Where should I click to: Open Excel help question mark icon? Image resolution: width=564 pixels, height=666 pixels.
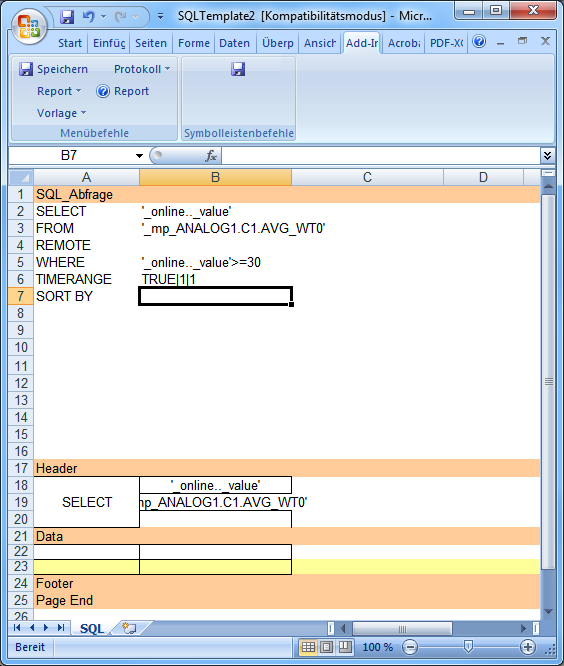pos(479,42)
